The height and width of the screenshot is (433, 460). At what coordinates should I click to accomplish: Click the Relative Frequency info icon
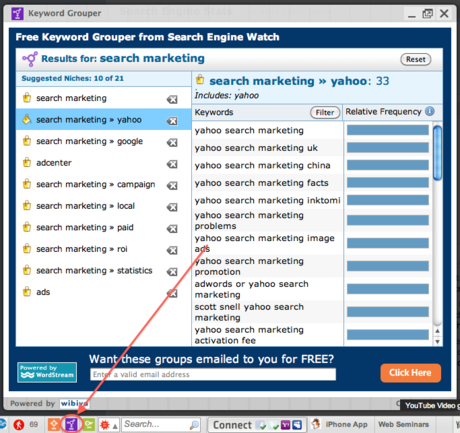click(x=430, y=111)
